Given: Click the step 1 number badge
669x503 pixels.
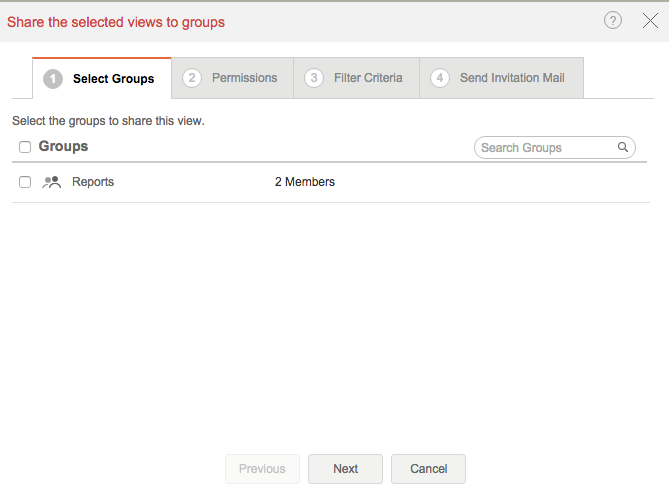Looking at the screenshot, I should (x=53, y=78).
